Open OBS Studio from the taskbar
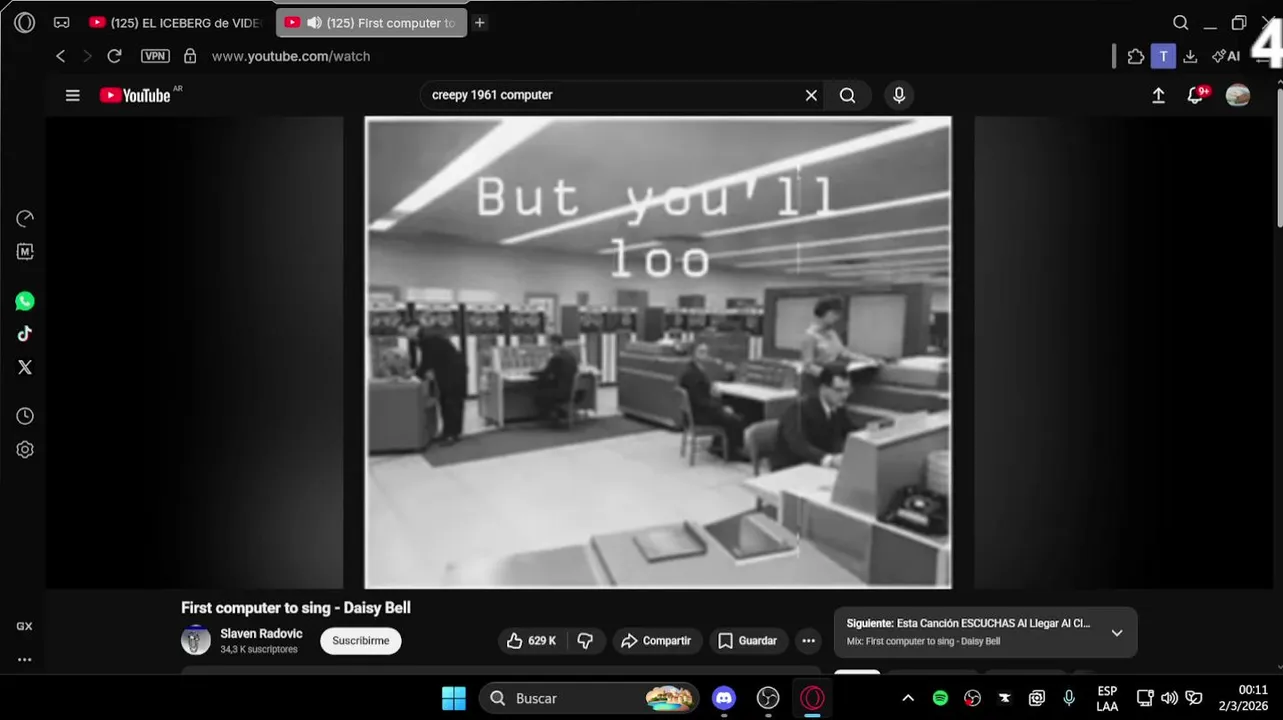The height and width of the screenshot is (720, 1283). [x=768, y=698]
